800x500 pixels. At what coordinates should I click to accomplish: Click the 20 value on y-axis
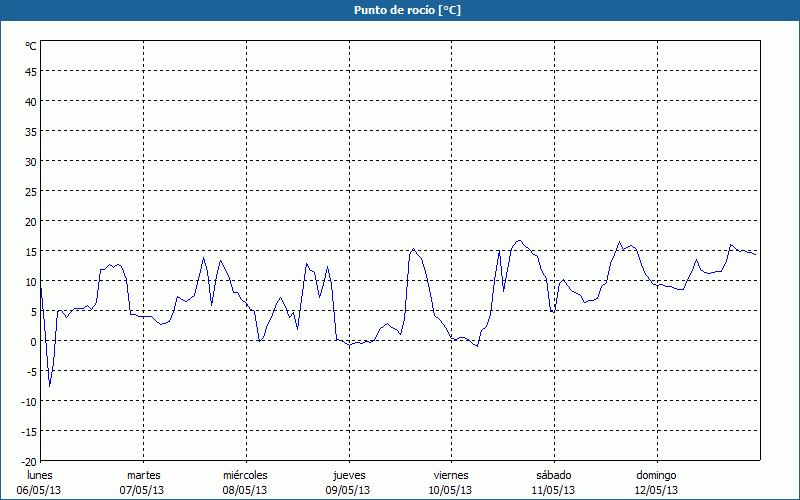(30, 221)
